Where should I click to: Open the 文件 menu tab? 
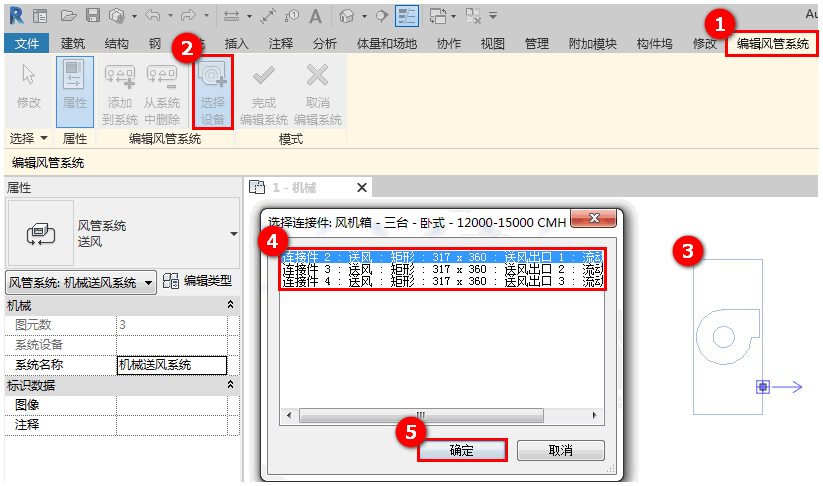point(26,44)
